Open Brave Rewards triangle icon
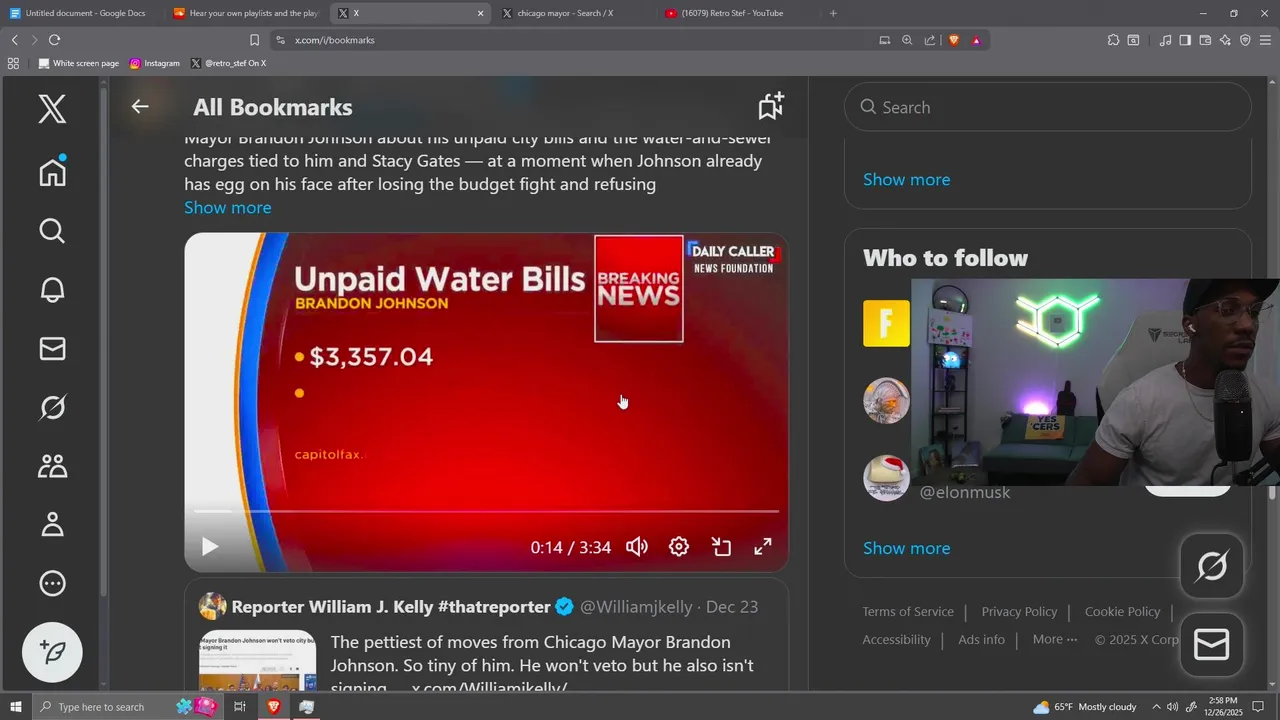Viewport: 1280px width, 720px height. click(x=976, y=40)
